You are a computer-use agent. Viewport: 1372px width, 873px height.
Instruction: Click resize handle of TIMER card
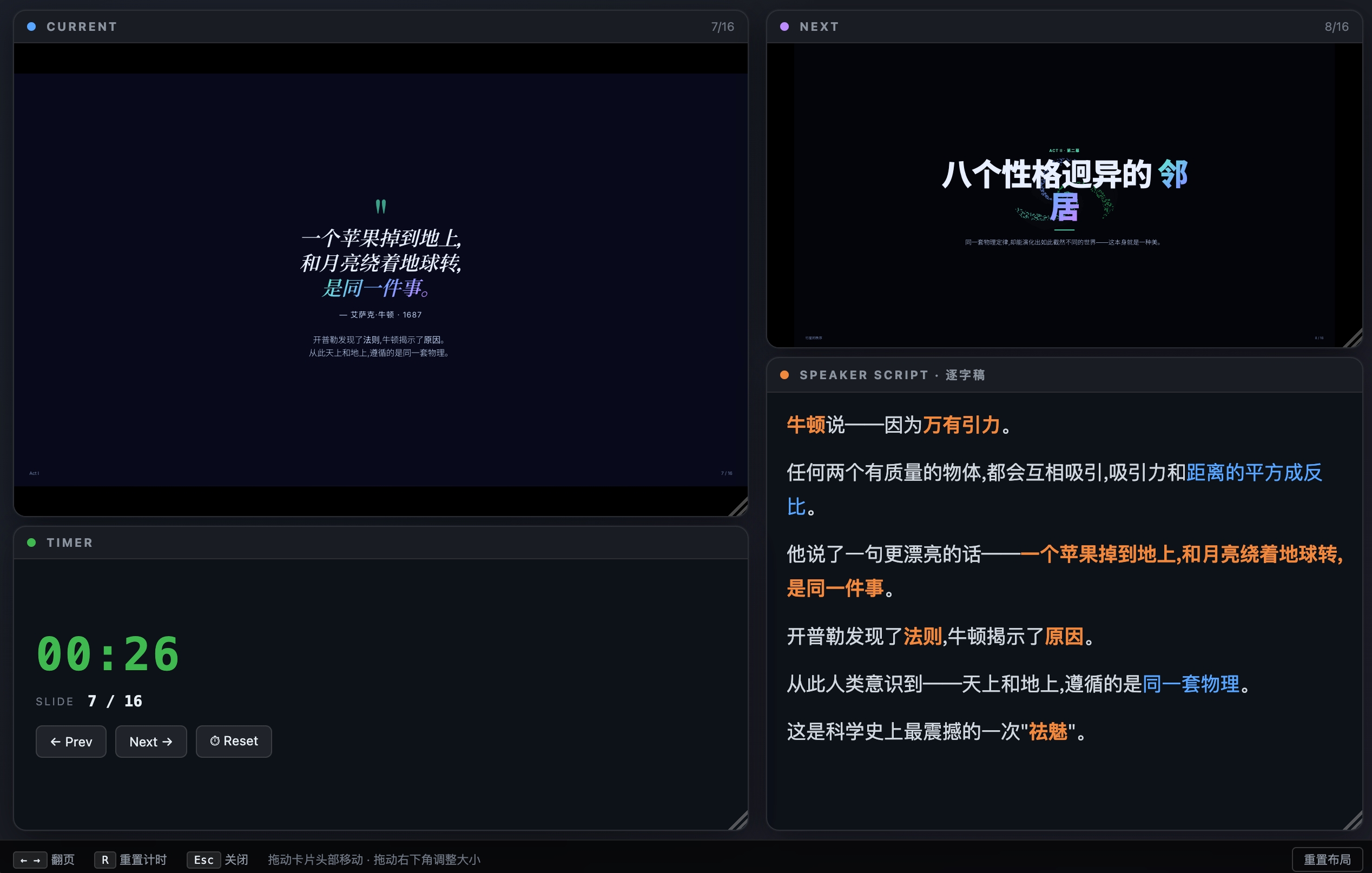[740, 822]
